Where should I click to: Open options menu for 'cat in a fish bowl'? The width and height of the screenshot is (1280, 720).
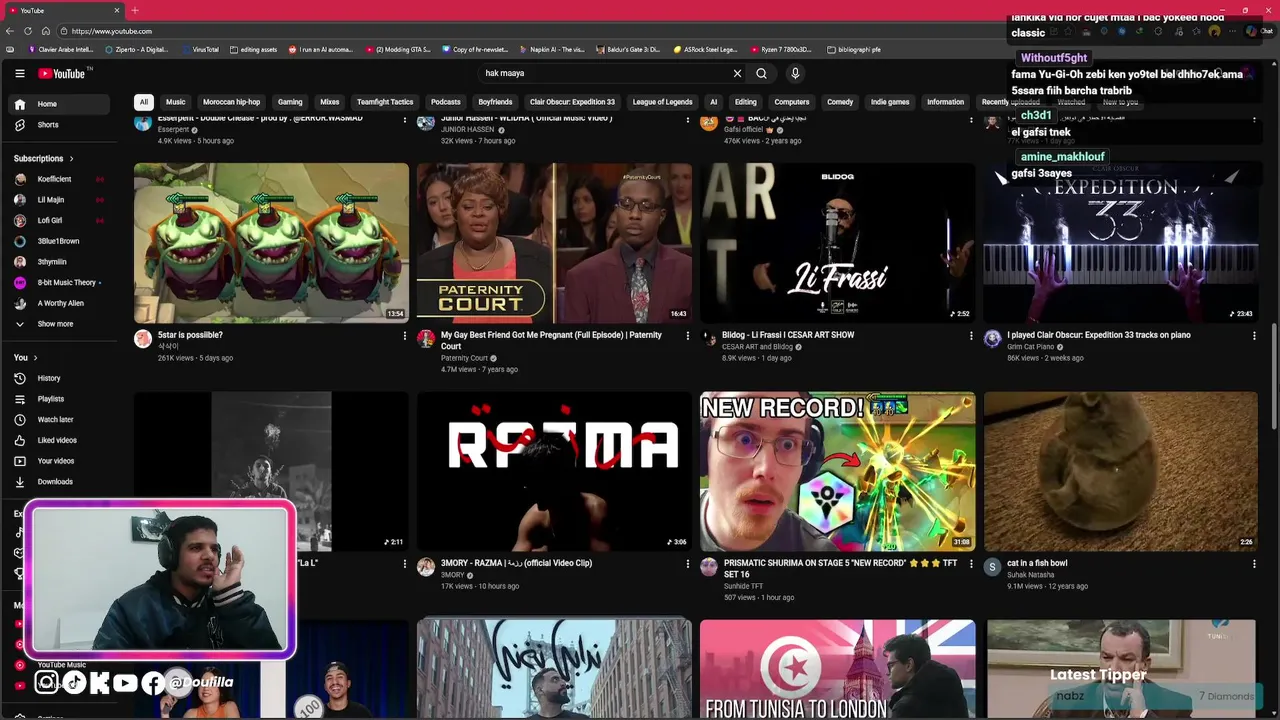(x=1254, y=564)
